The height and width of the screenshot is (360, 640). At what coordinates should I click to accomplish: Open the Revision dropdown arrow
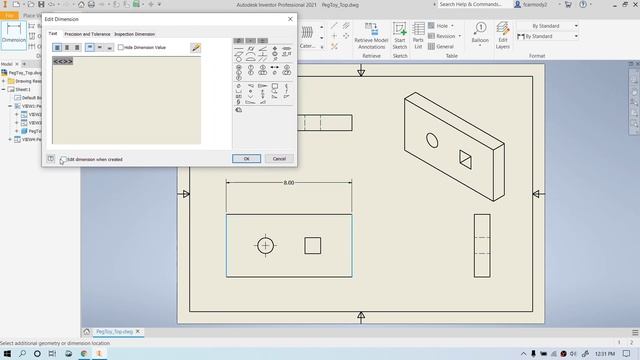[460, 36]
